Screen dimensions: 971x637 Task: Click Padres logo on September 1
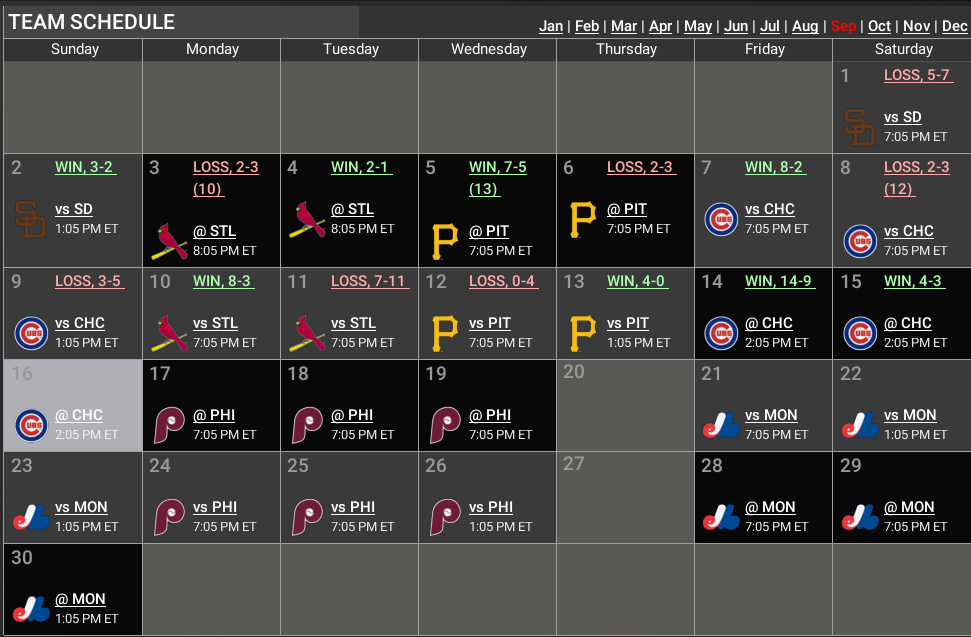coord(859,127)
